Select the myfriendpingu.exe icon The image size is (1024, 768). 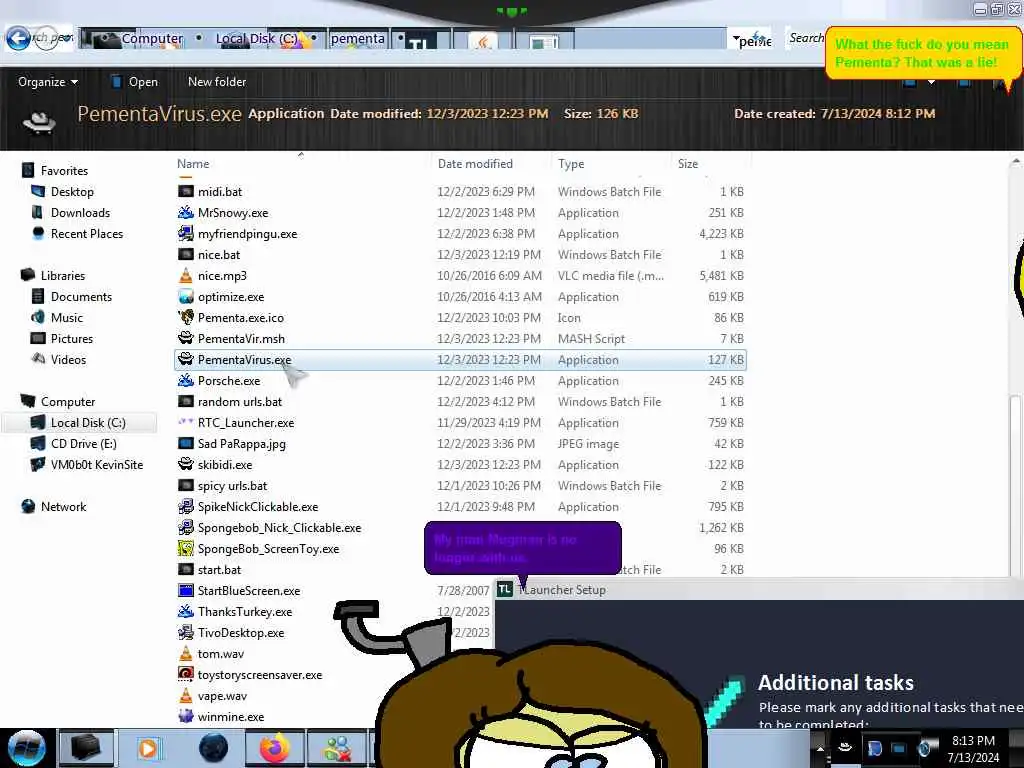tap(186, 234)
